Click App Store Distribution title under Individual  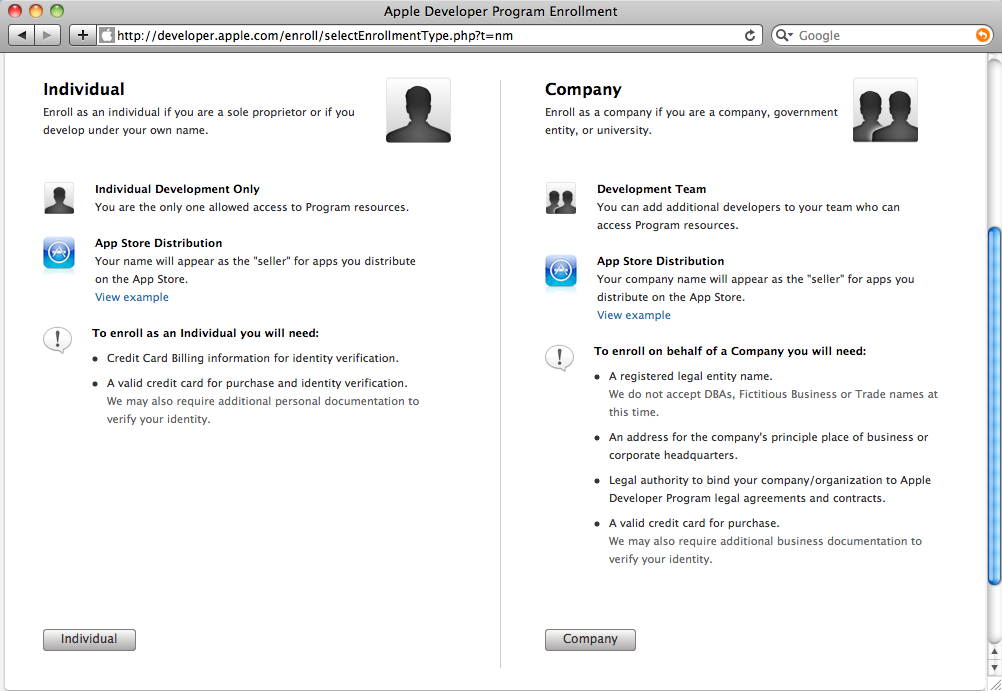158,243
